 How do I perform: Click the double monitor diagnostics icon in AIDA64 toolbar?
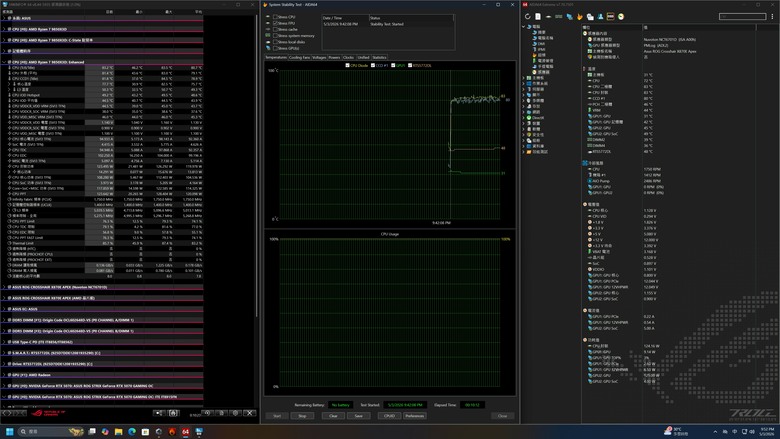590,16
